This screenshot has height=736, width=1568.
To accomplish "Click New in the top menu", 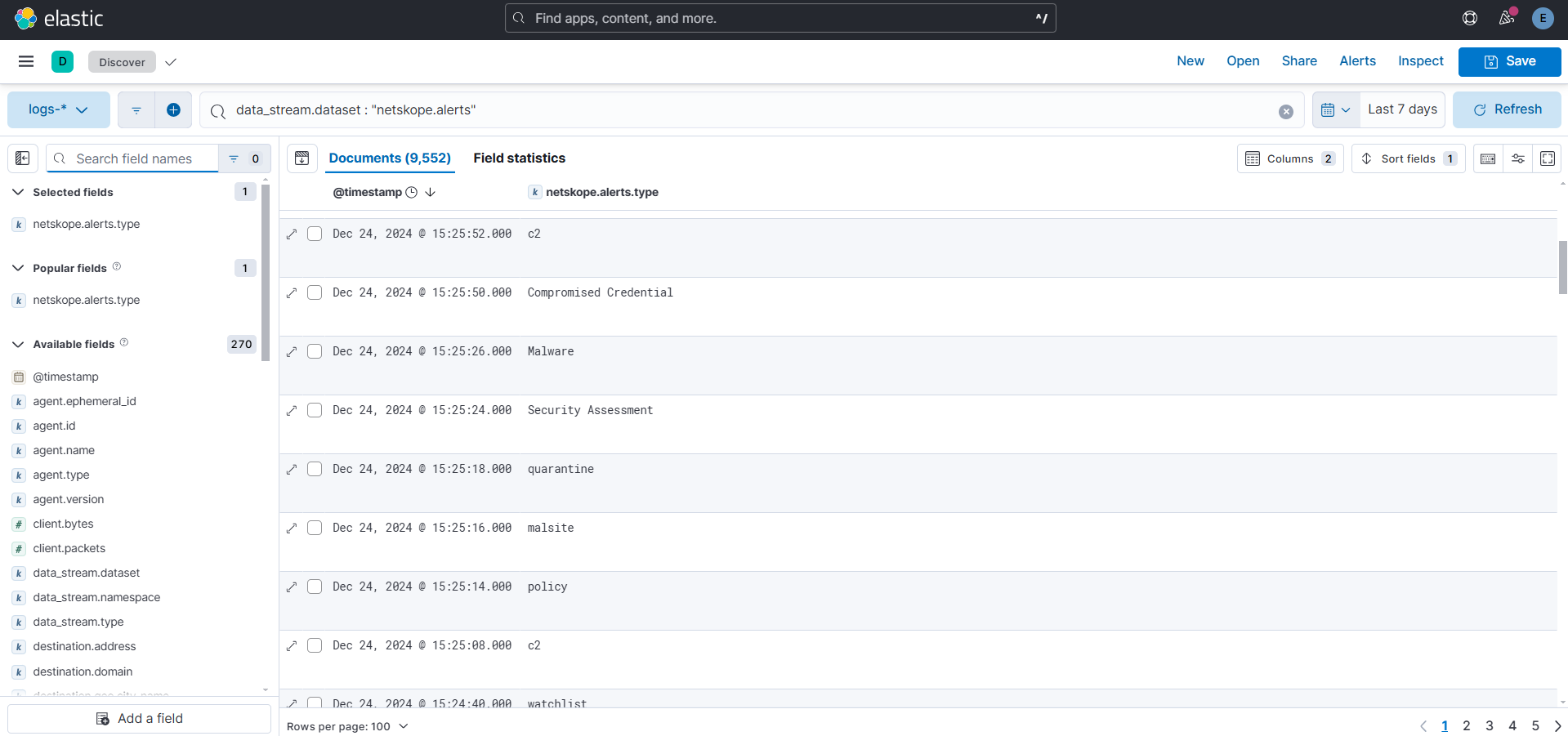I will point(1191,61).
